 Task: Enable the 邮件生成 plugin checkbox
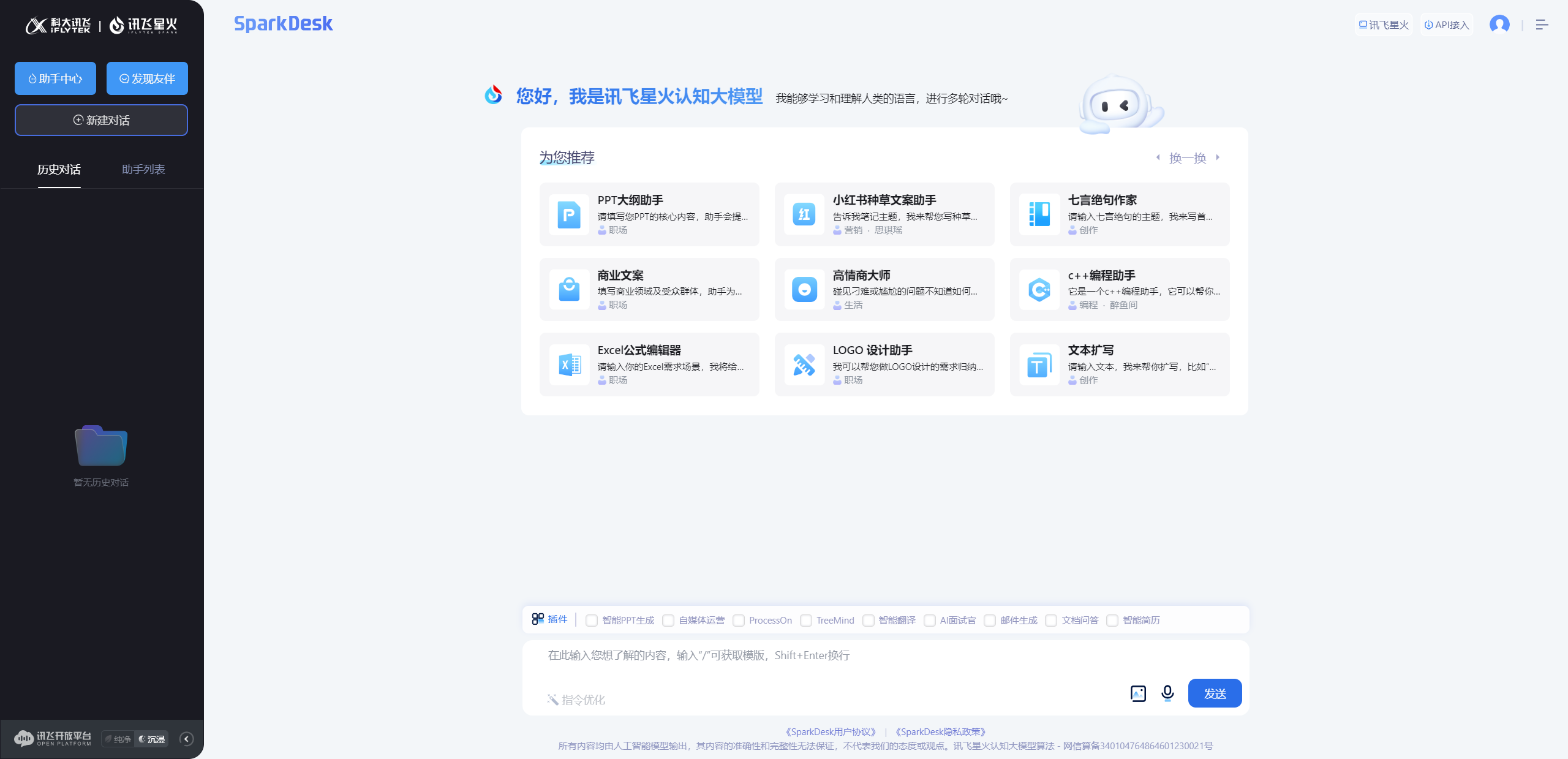pos(990,621)
